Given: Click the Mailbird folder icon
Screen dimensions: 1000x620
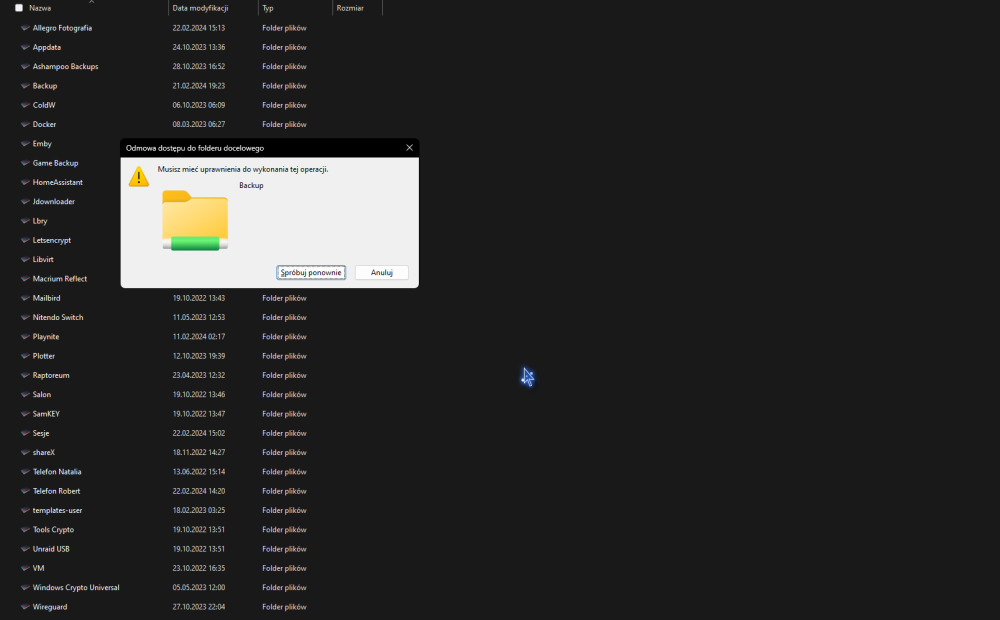Looking at the screenshot, I should 26,298.
